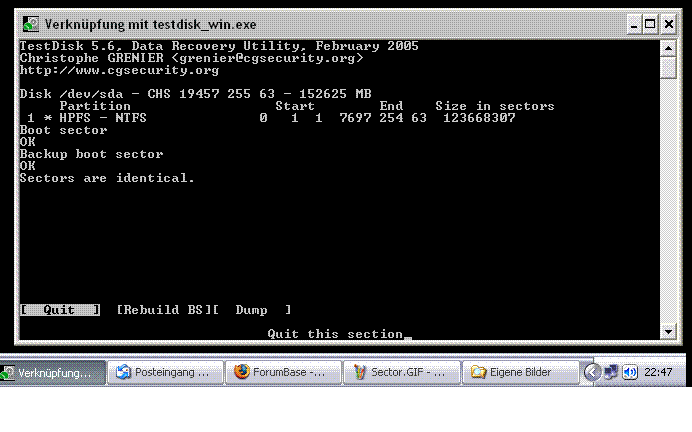Click the console scrollbar down arrow
This screenshot has width=692, height=432.
pos(668,331)
